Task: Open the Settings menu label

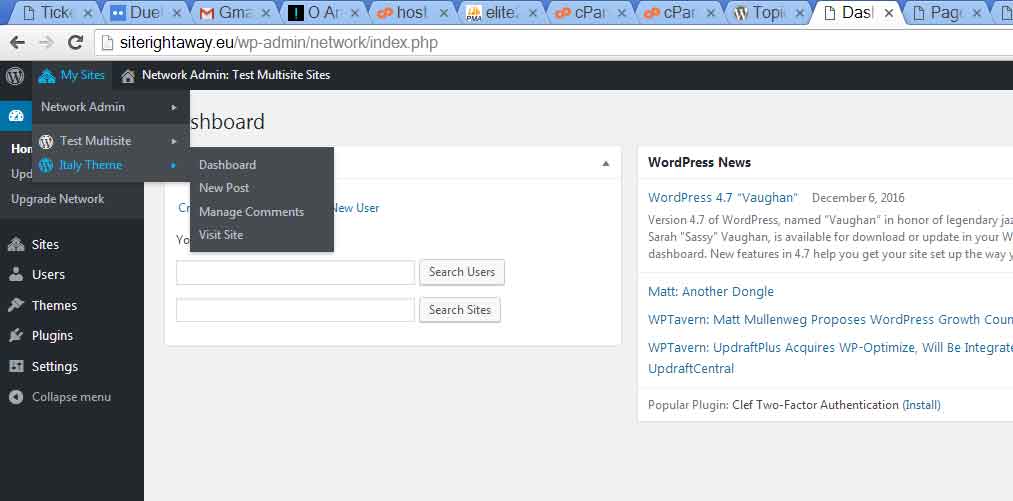Action: click(x=55, y=367)
